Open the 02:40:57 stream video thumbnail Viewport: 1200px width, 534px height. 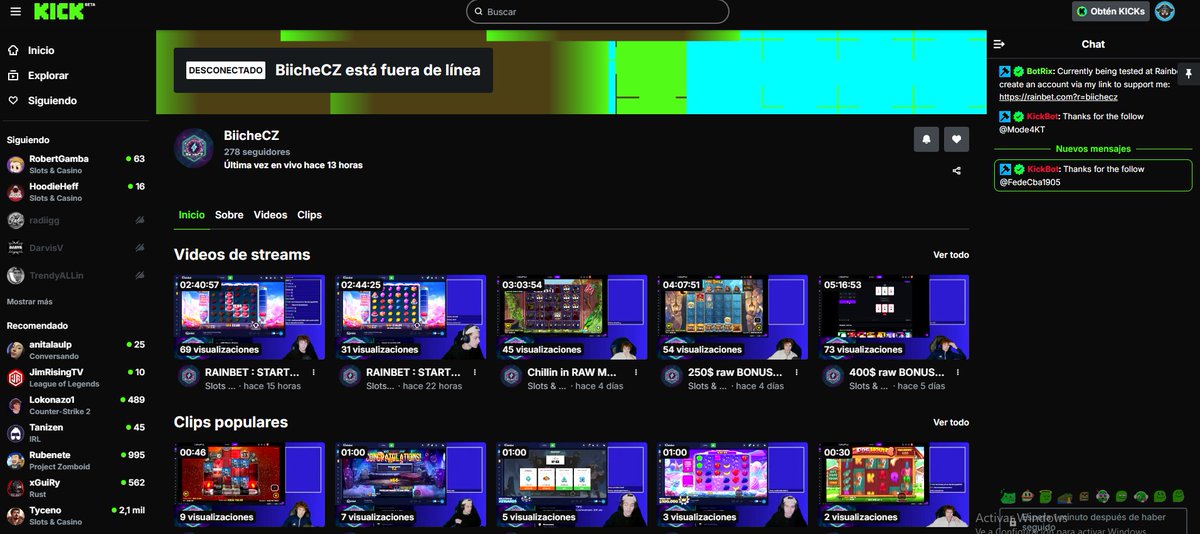click(x=249, y=317)
